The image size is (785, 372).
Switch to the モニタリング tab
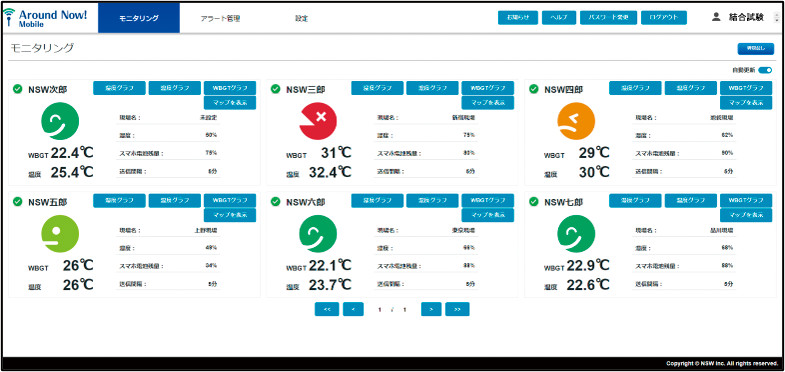[x=139, y=18]
